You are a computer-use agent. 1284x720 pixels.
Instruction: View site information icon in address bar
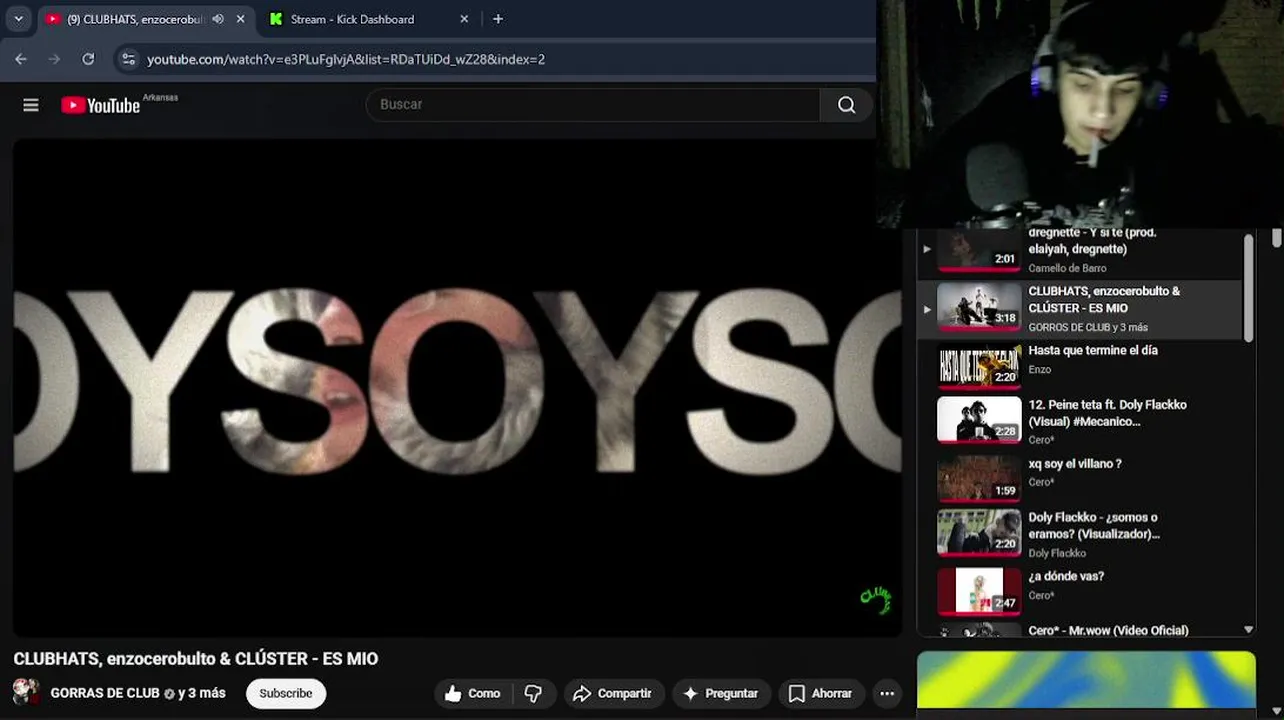pyautogui.click(x=128, y=59)
